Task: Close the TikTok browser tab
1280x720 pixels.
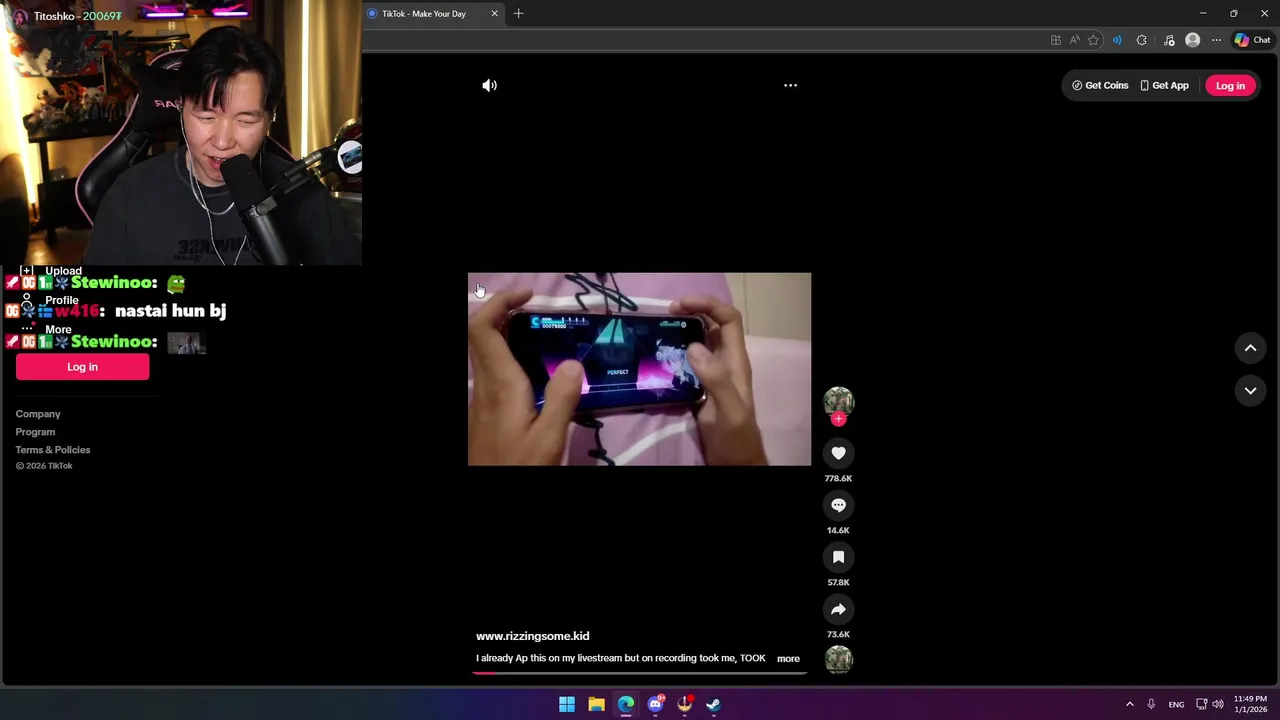Action: 494,14
